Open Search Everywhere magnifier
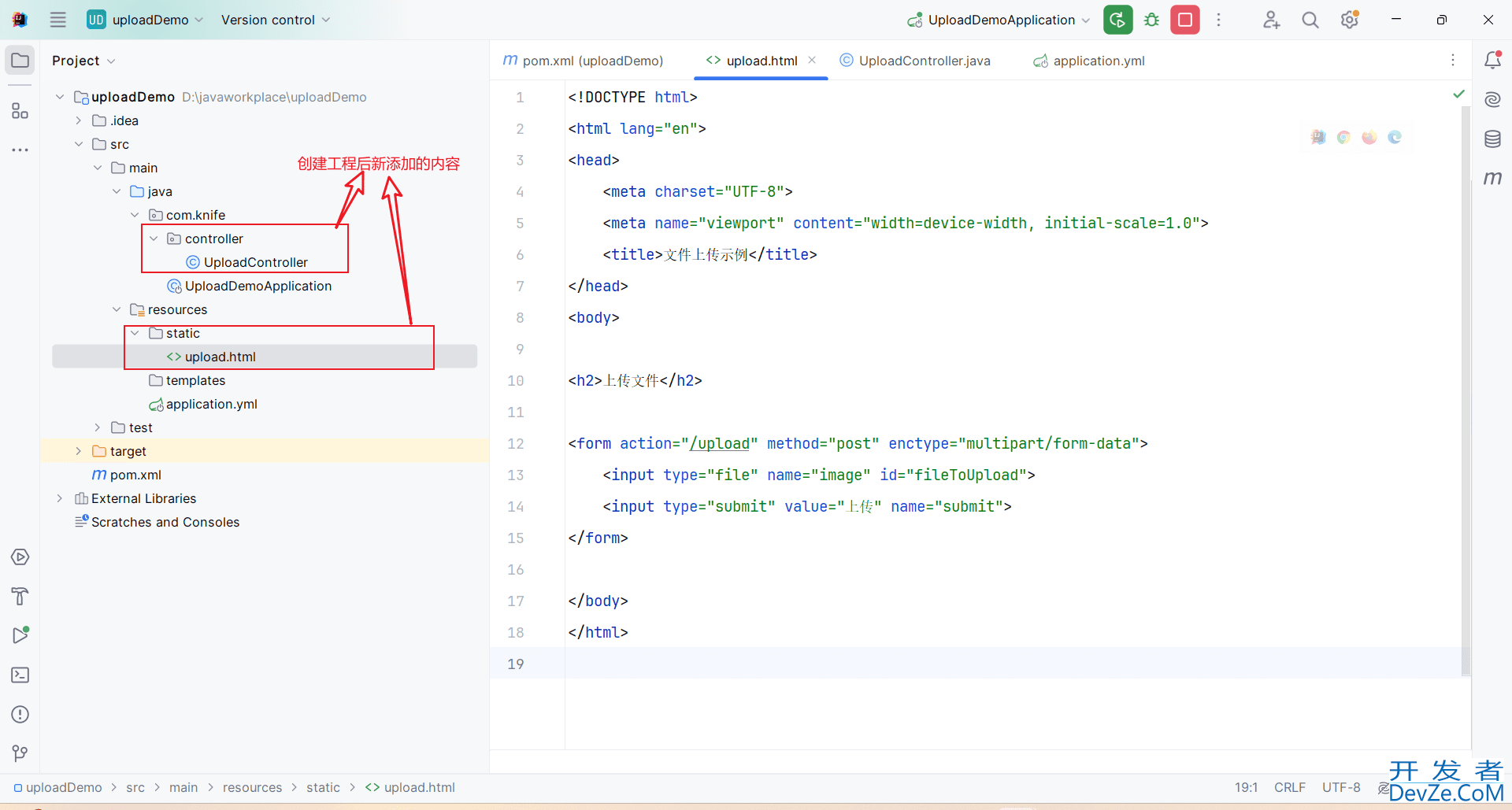Viewport: 1512px width, 810px height. (1310, 20)
